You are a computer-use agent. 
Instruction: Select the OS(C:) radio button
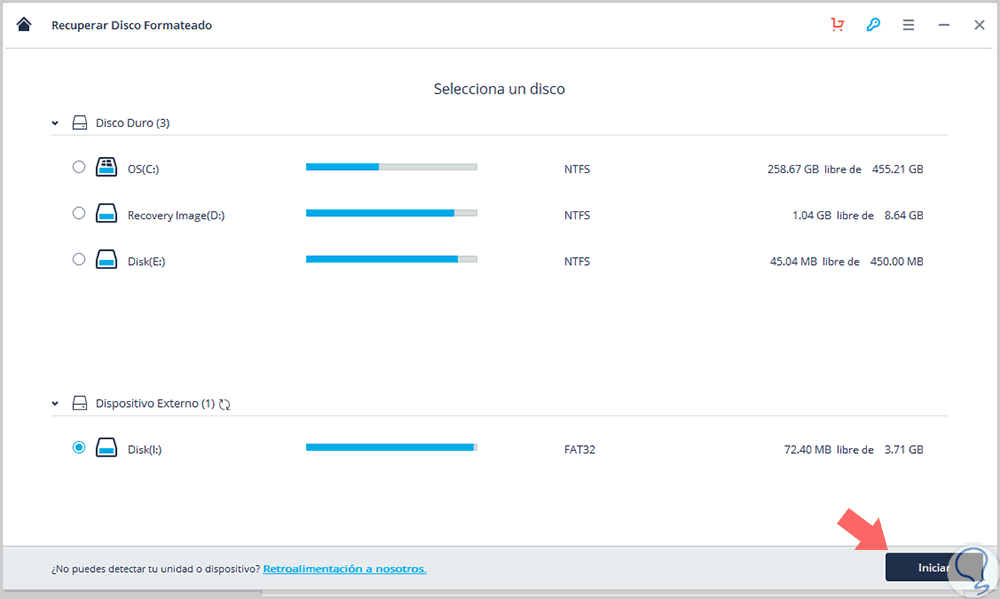[79, 167]
